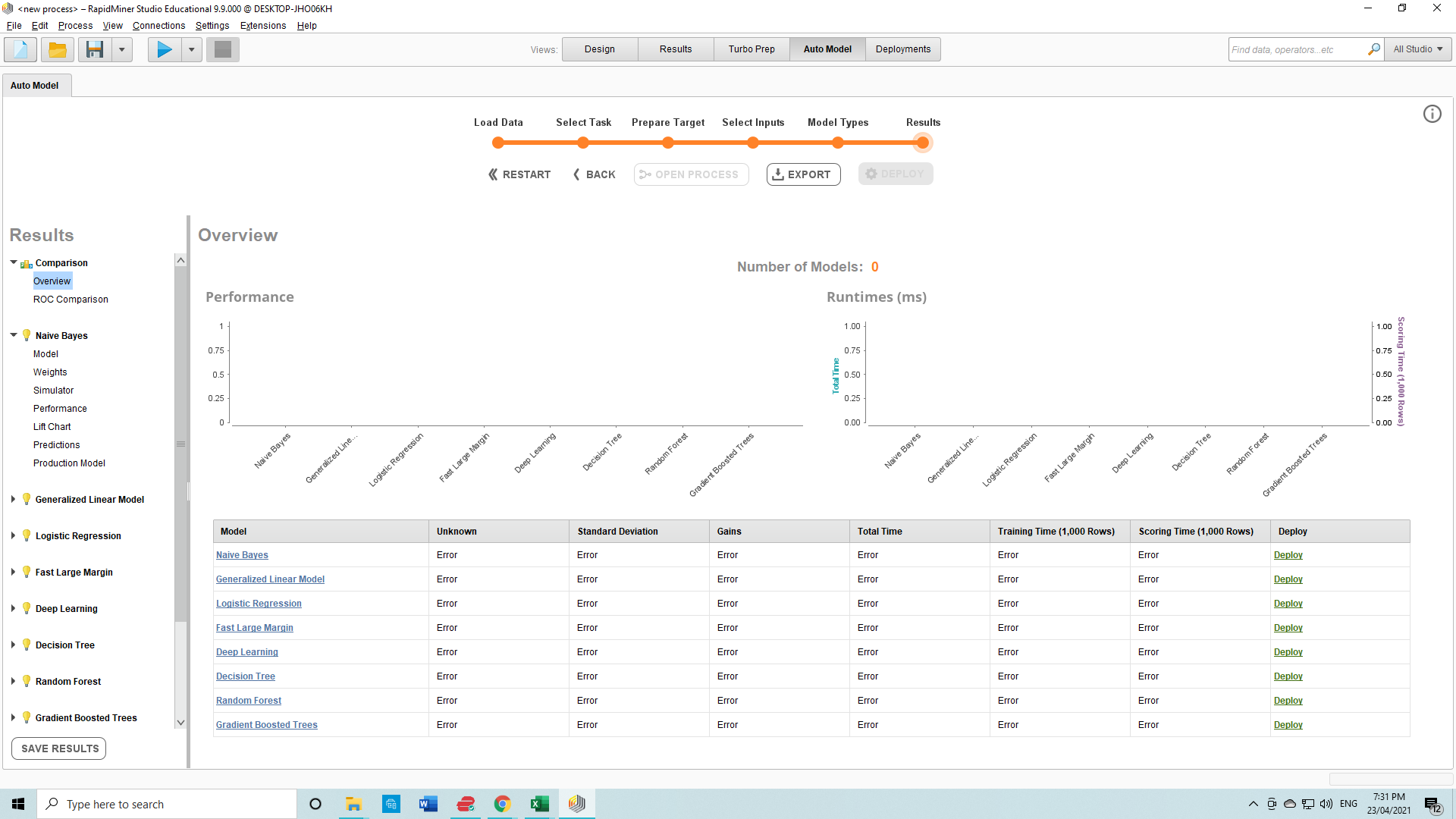Save the process with the floppy icon
Screen dimensions: 1456x819
[x=95, y=49]
